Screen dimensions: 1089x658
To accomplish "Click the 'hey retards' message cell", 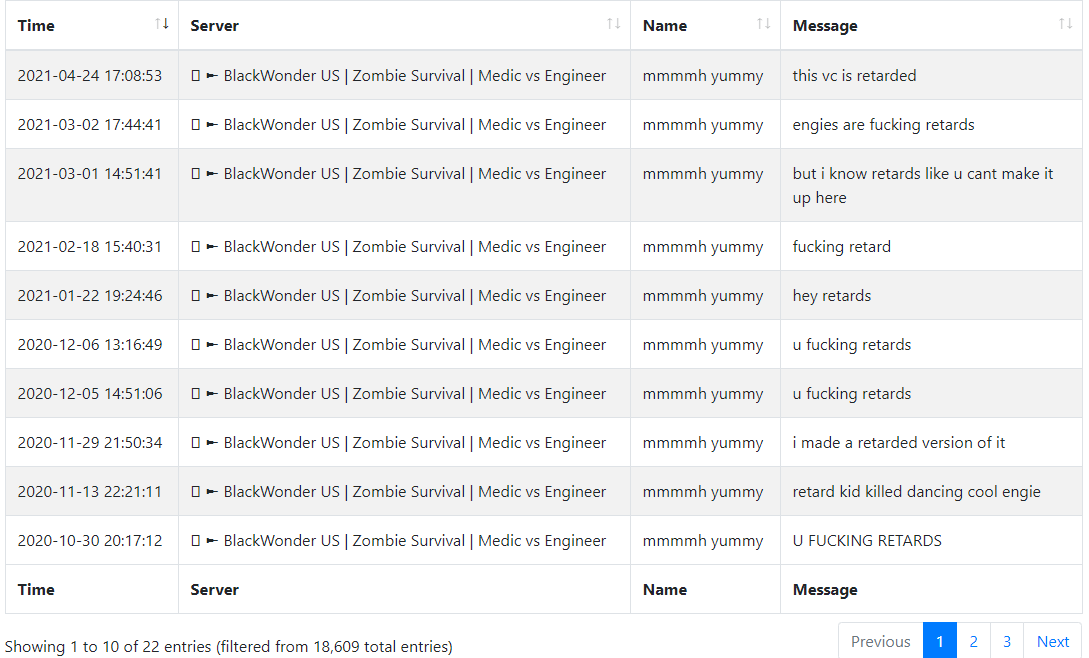I will [x=931, y=295].
